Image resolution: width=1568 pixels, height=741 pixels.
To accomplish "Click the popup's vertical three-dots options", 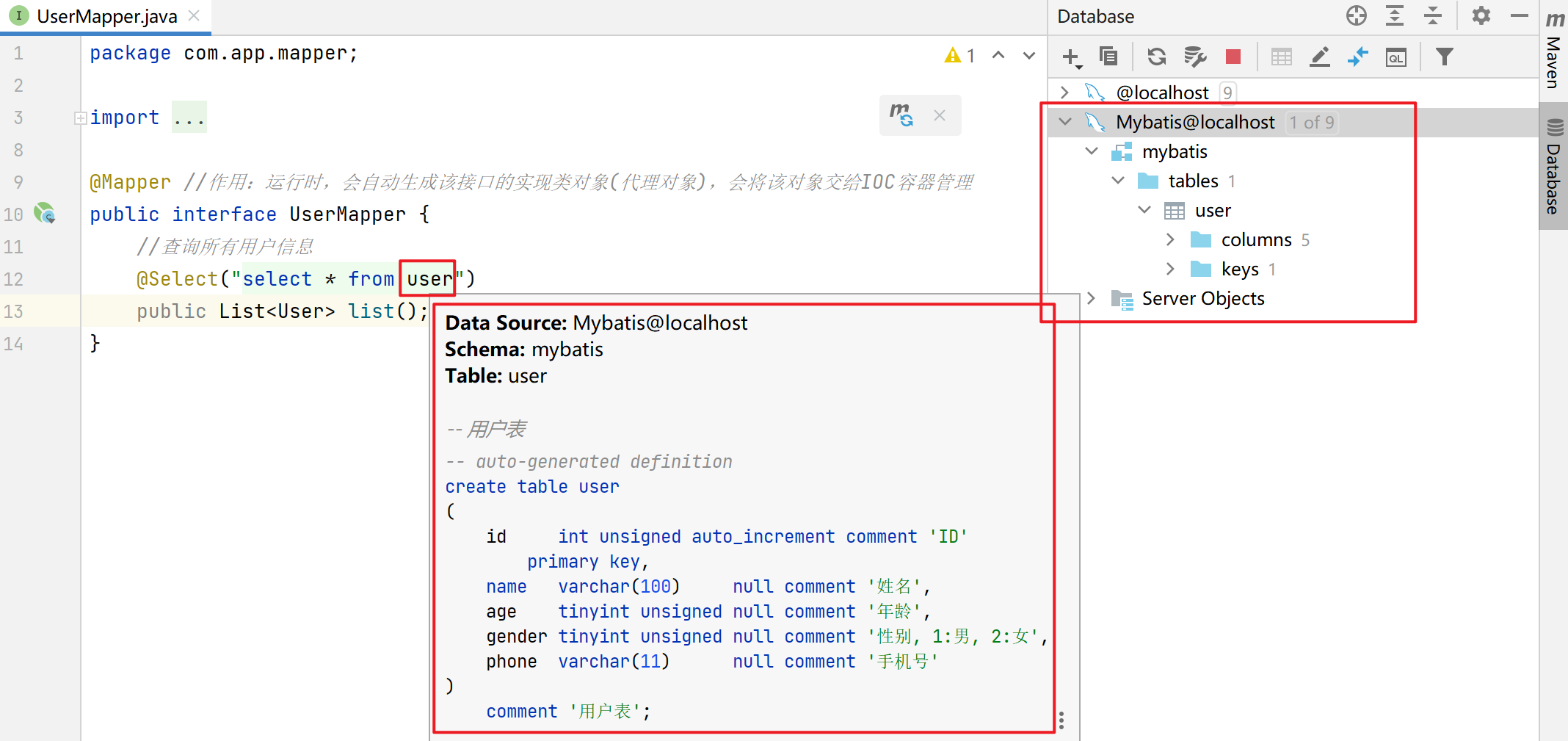I will click(1061, 720).
